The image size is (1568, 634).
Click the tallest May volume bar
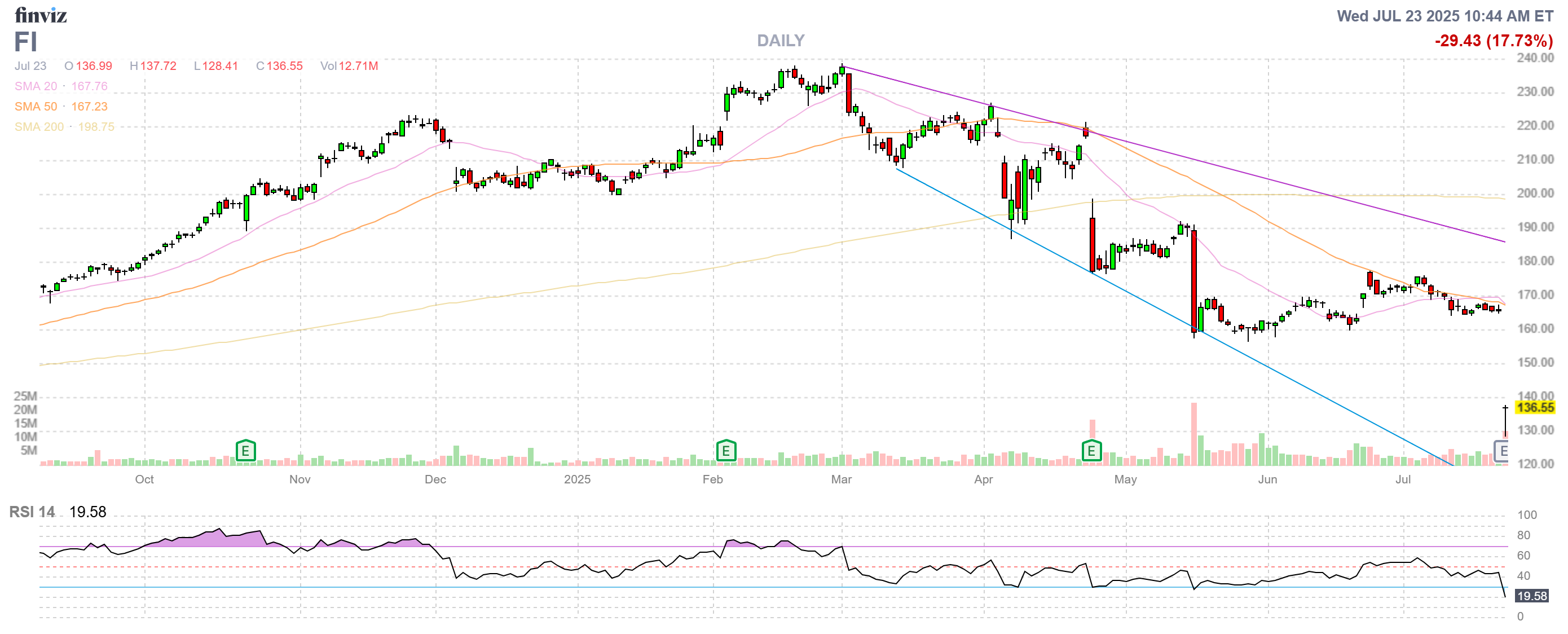coord(1193,433)
